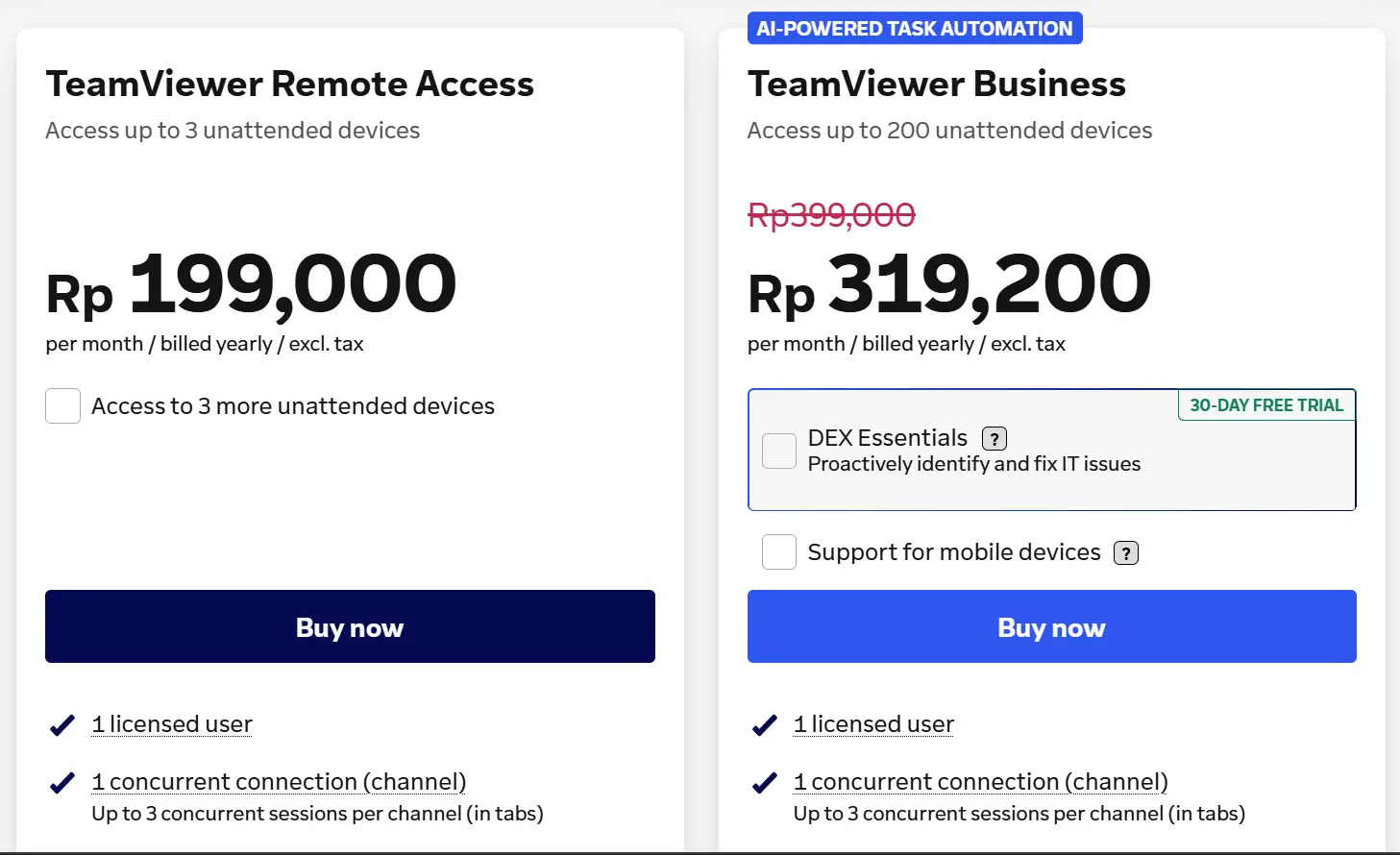Check Support for mobile devices option

[x=779, y=552]
